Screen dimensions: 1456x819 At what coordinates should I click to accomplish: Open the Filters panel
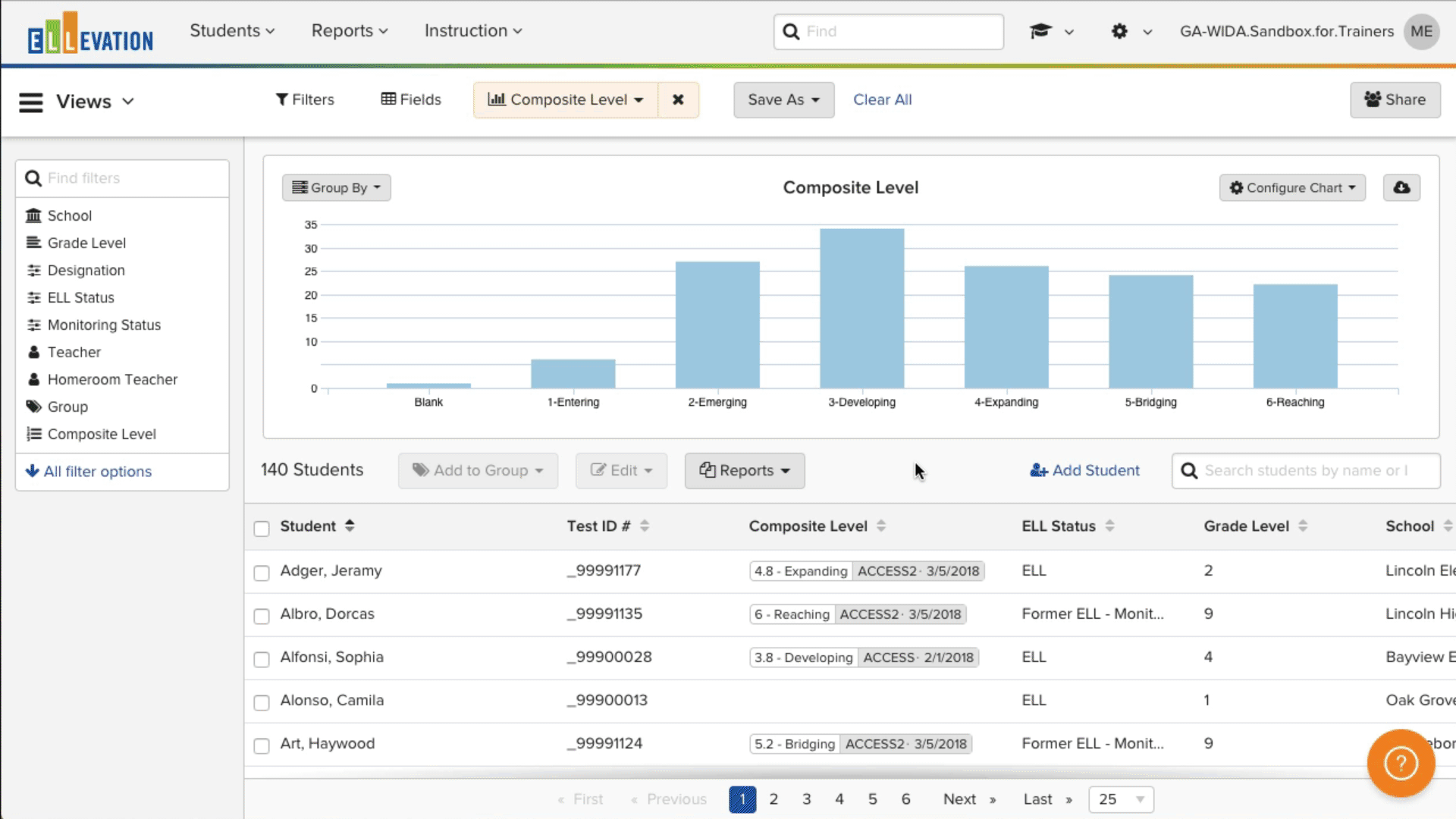(x=305, y=99)
